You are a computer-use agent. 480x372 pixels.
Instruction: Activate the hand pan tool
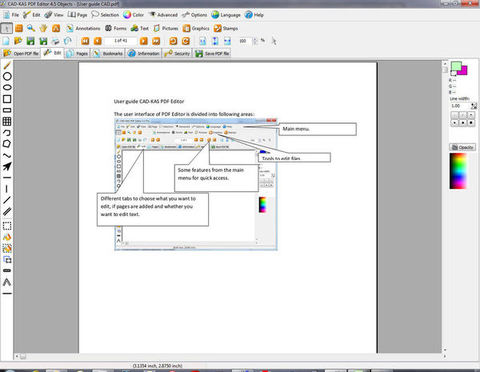43,28
